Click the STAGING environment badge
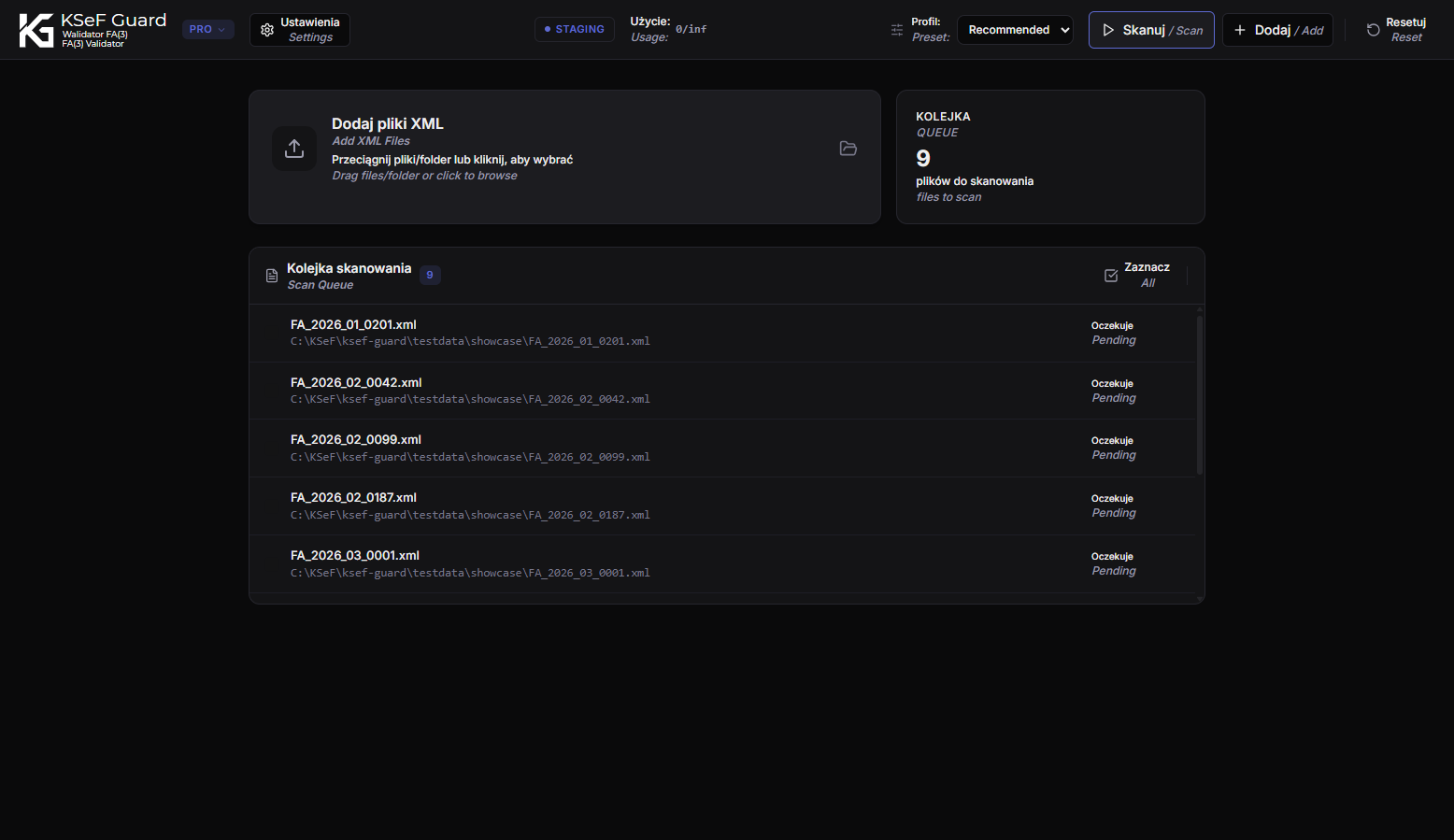 (x=575, y=29)
